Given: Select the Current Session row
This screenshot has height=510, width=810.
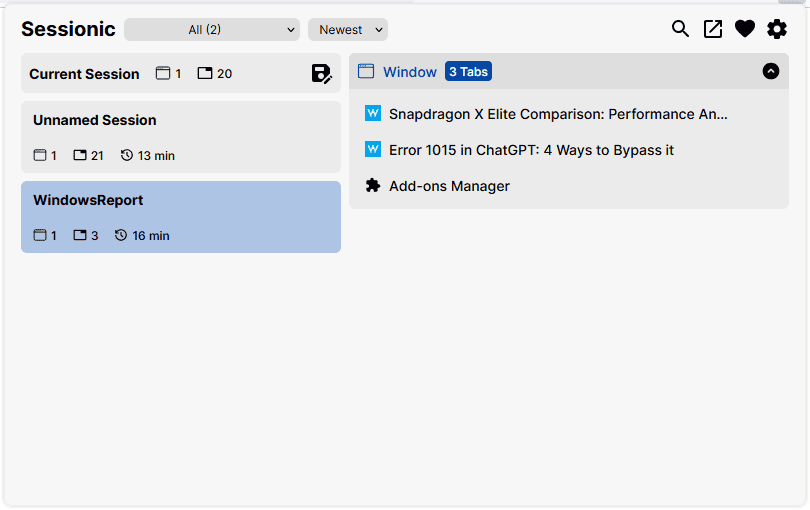Looking at the screenshot, I should click(x=181, y=73).
